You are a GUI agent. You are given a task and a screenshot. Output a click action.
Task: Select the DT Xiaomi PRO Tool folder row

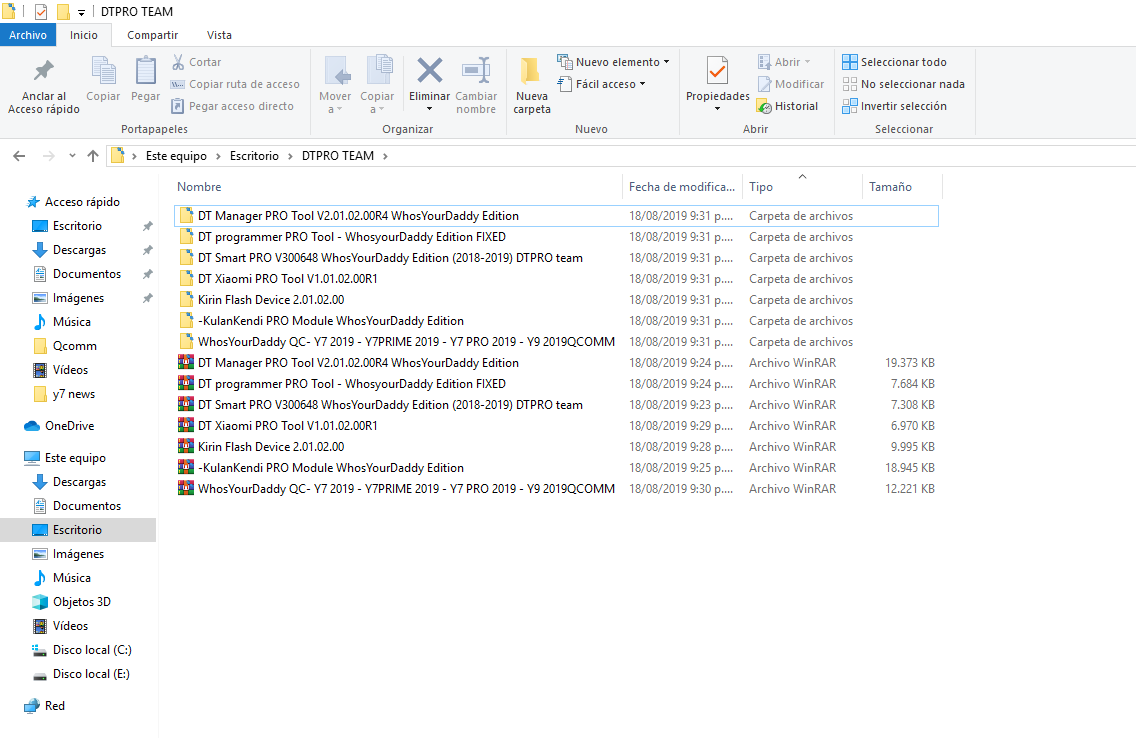tap(556, 279)
